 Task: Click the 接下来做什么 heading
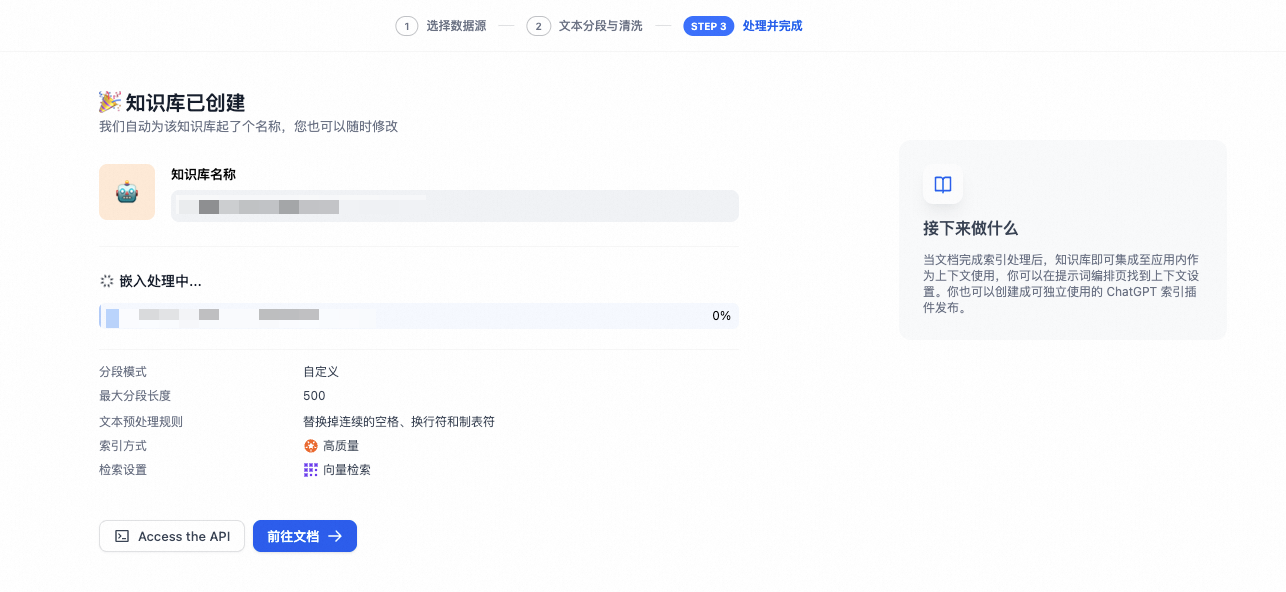[x=970, y=228]
